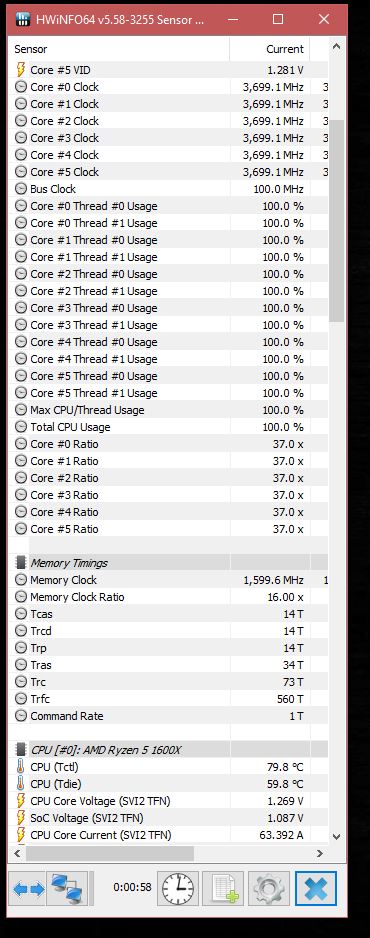Open sensor settings gear button
This screenshot has width=370, height=938.
tap(269, 888)
